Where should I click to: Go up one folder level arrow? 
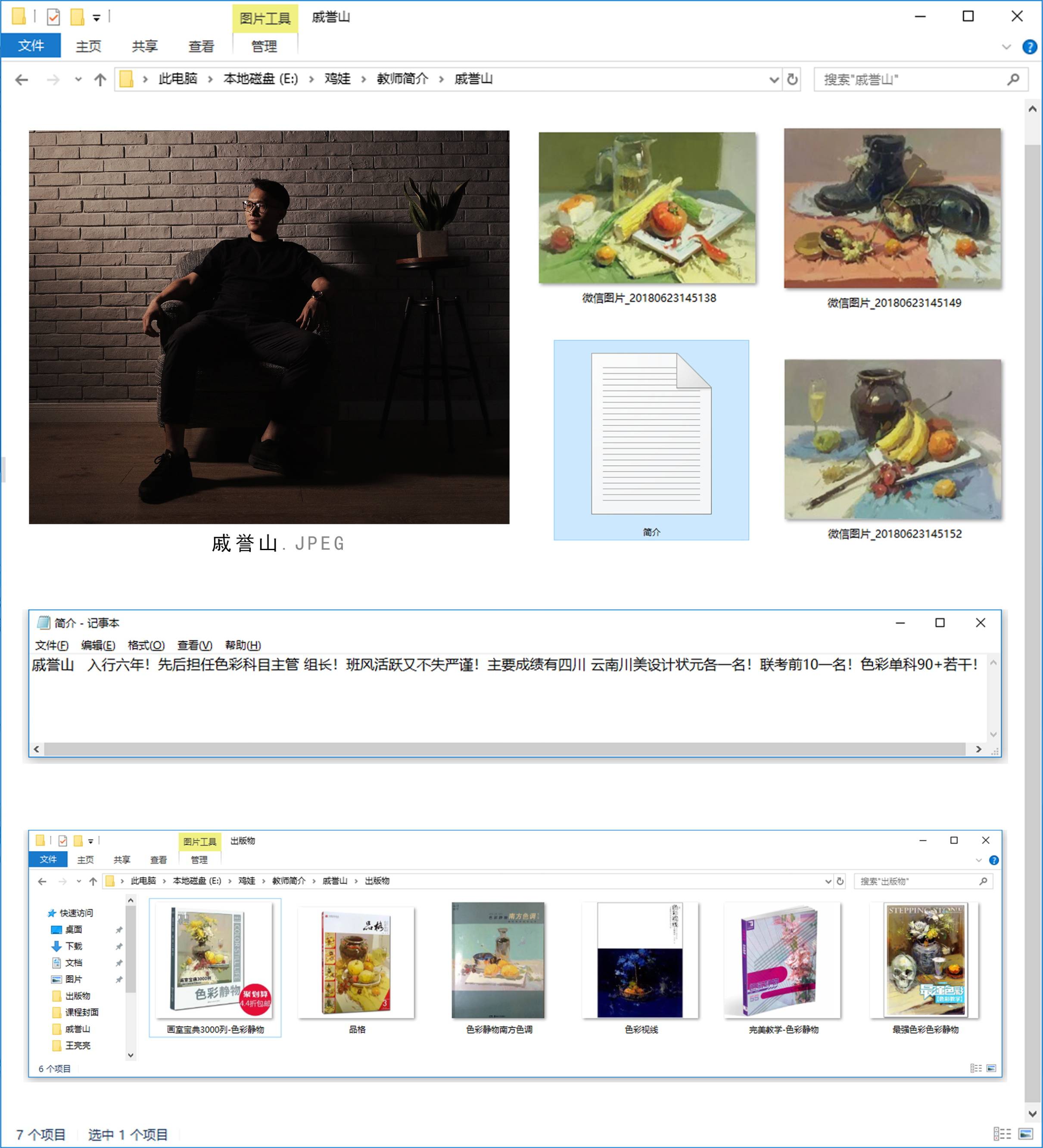pos(100,80)
